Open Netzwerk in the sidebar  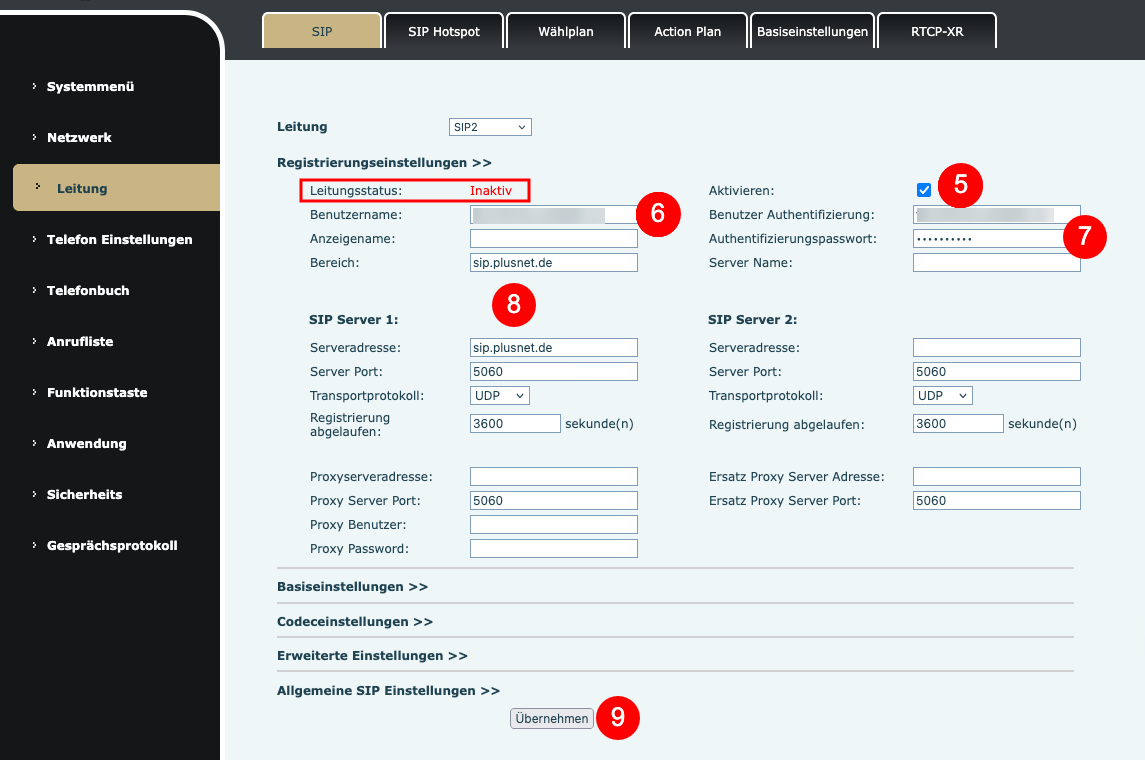pyautogui.click(x=80, y=137)
